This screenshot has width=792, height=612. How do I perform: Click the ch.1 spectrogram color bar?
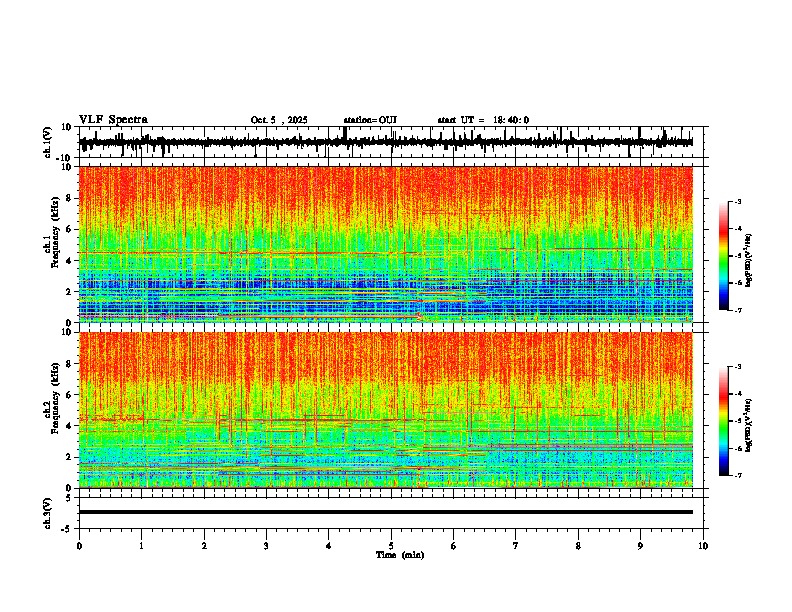point(723,256)
